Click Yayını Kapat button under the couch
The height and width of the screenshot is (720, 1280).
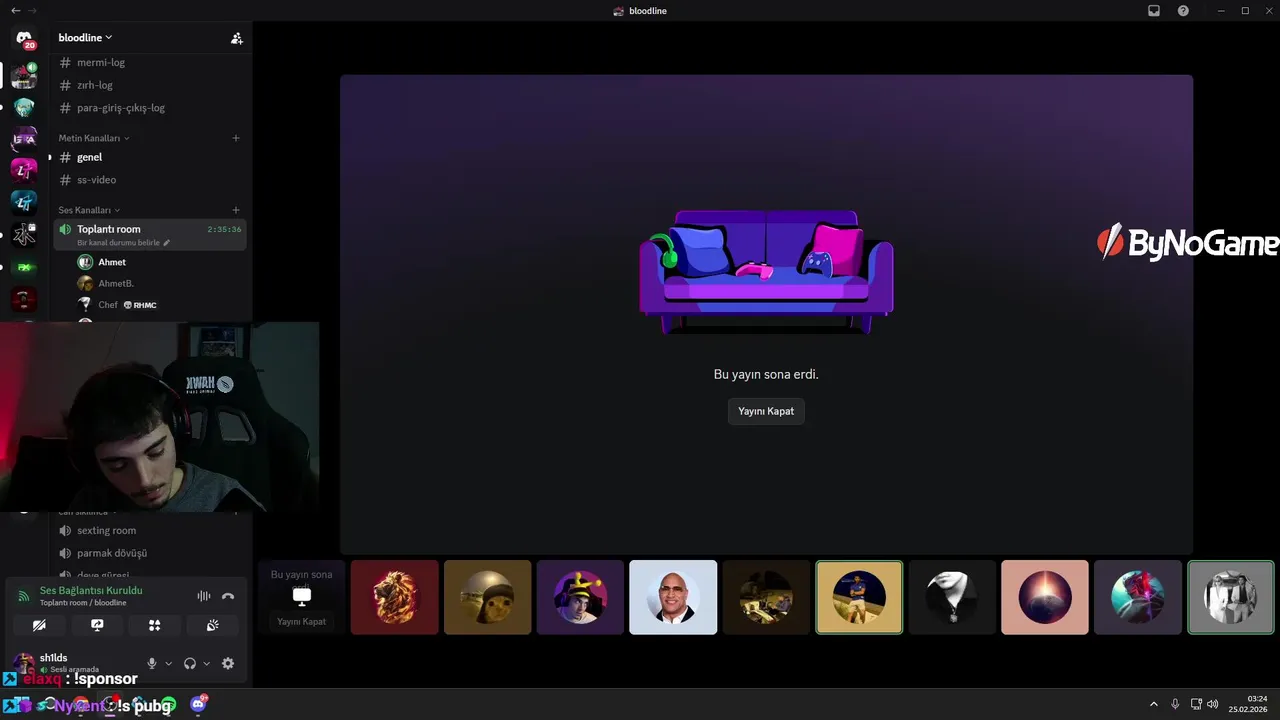pyautogui.click(x=766, y=411)
